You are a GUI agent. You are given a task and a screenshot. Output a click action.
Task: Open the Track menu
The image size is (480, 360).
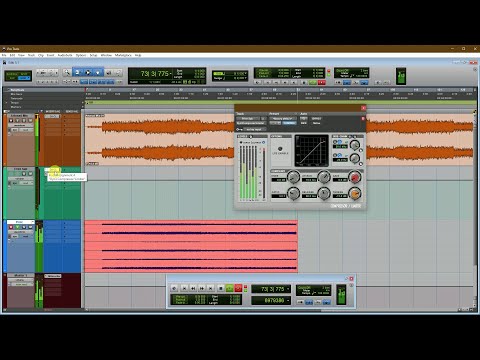point(31,55)
